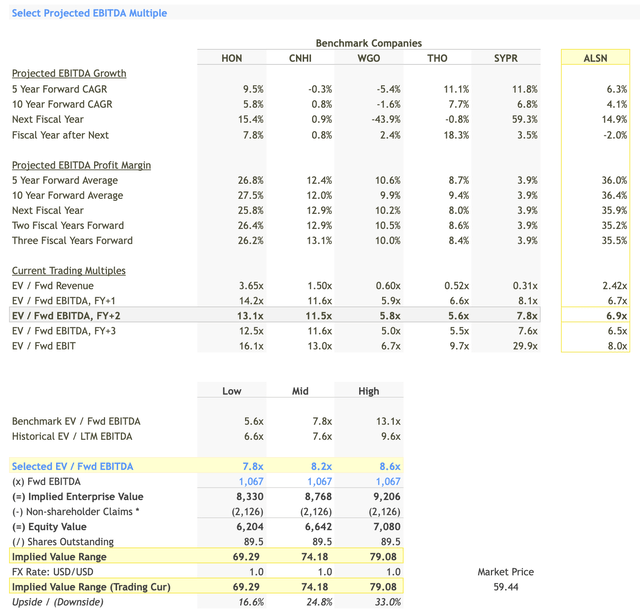Image resolution: width=640 pixels, height=610 pixels.
Task: Click SYPR EV / Fwd EBIT 29.9x
Action: 525,346
